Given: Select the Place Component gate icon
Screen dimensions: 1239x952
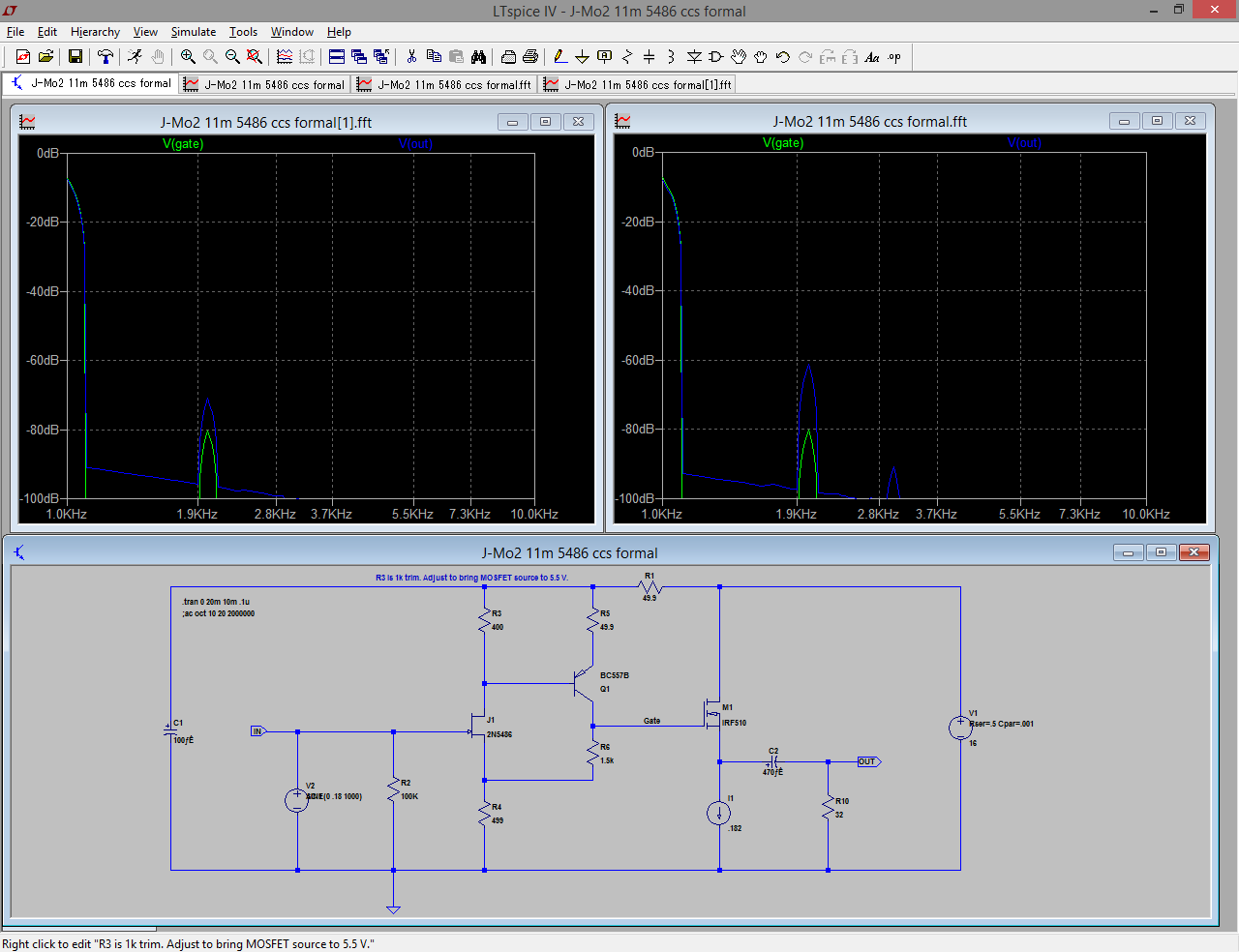Looking at the screenshot, I should 716,57.
